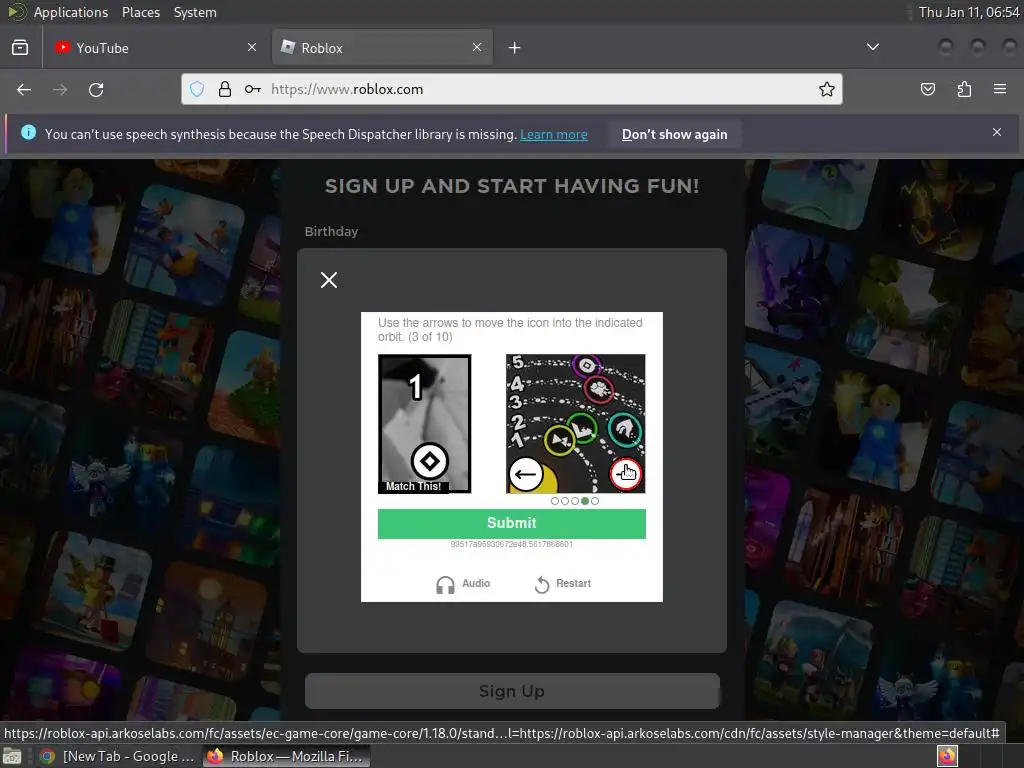The height and width of the screenshot is (768, 1024).
Task: Select the third puzzle progress dot
Action: coord(575,501)
